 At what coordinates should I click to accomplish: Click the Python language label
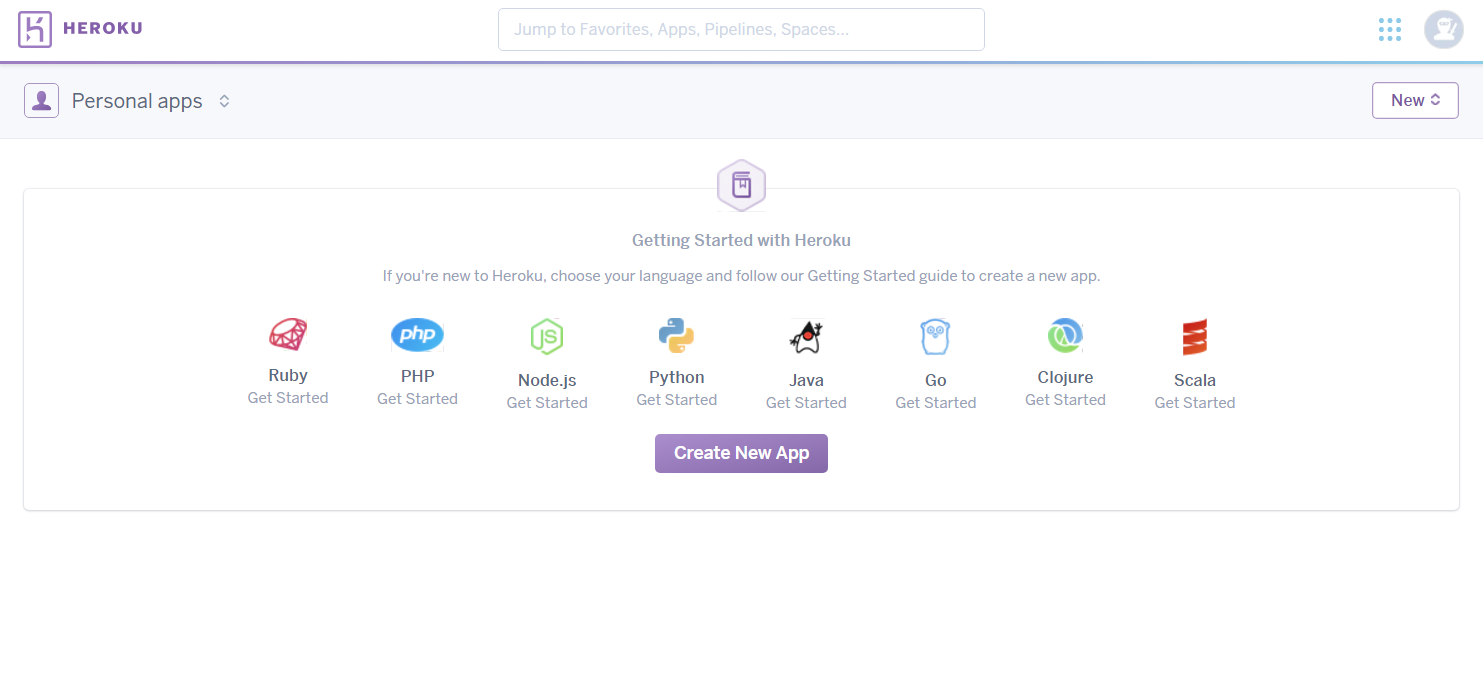click(x=677, y=378)
